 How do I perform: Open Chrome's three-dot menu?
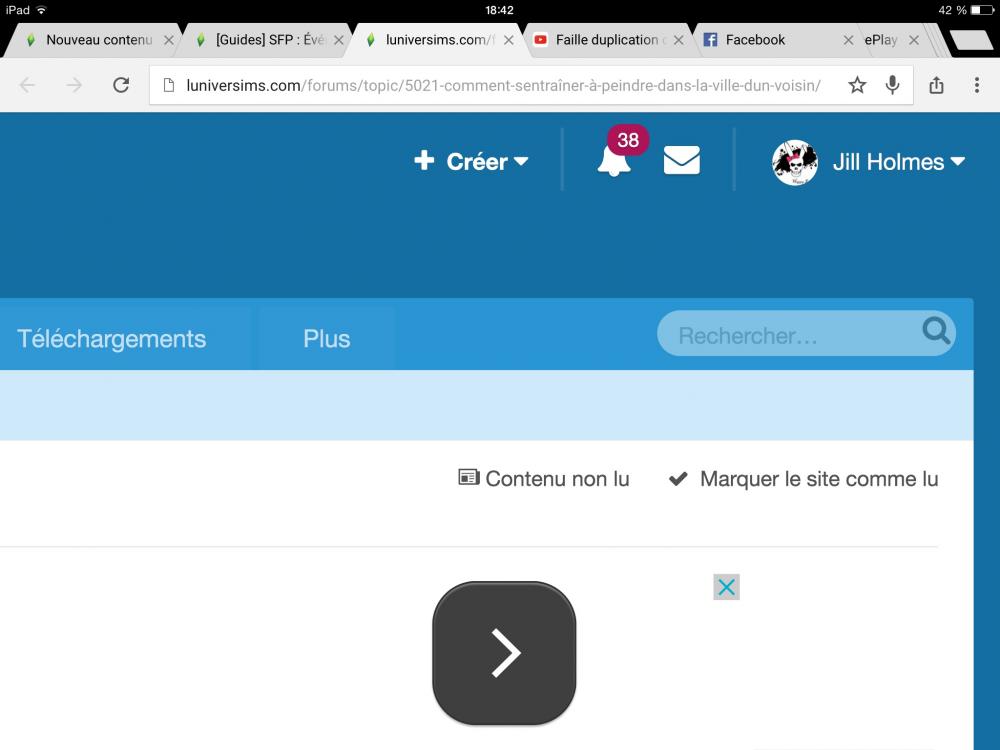click(x=977, y=85)
